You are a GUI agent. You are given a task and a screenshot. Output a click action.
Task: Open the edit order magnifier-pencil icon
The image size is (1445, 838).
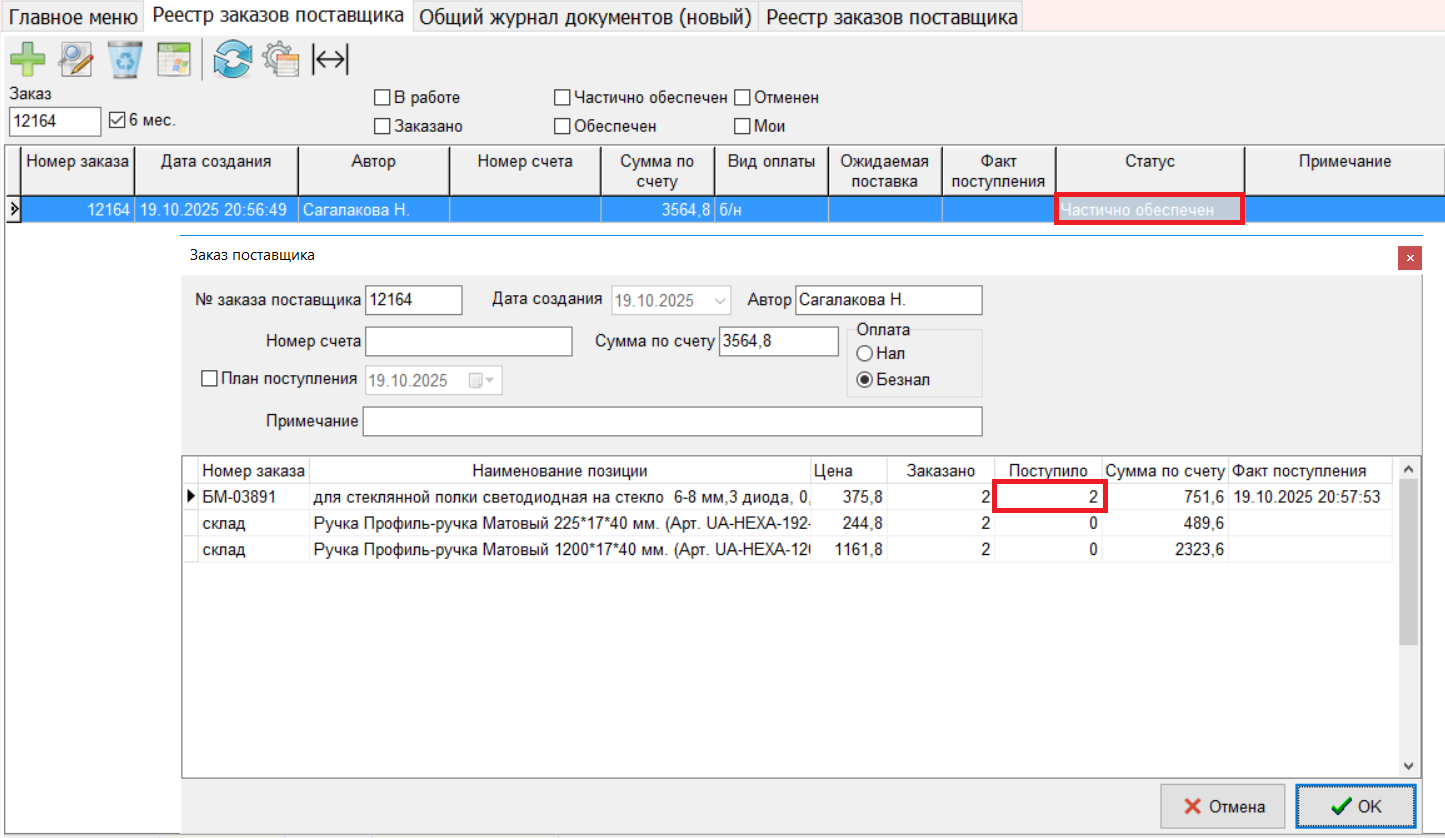(76, 60)
